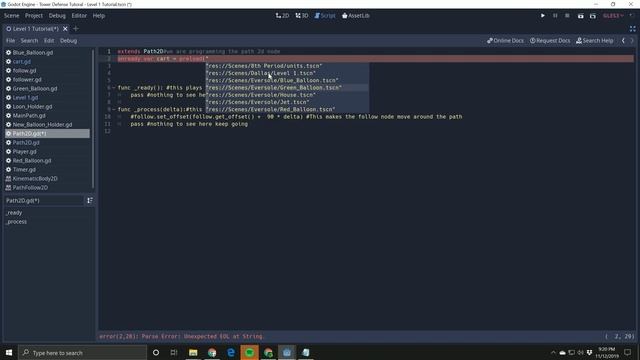The width and height of the screenshot is (640, 360).
Task: Choose Red_Balloon.tscn autocomplete suggestion
Action: (287, 110)
